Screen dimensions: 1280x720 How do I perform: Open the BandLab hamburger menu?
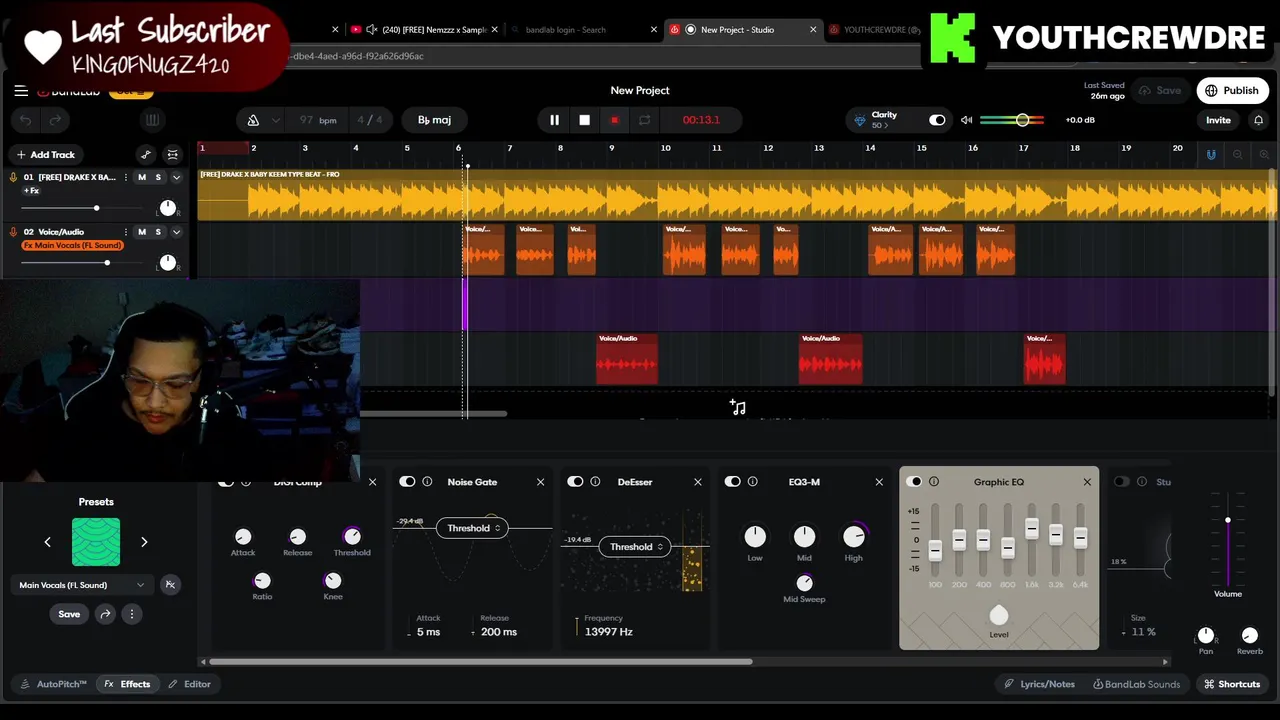21,91
